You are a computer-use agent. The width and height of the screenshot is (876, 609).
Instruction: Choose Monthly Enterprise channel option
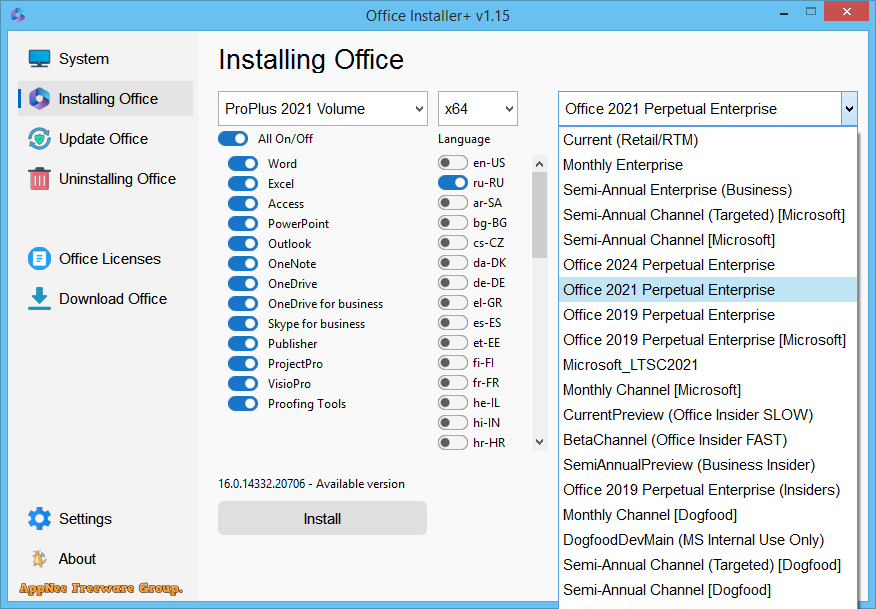click(707, 165)
